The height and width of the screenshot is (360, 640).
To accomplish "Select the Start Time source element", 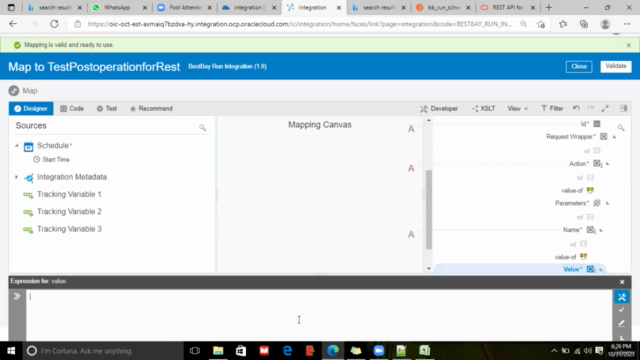I will (x=51, y=160).
